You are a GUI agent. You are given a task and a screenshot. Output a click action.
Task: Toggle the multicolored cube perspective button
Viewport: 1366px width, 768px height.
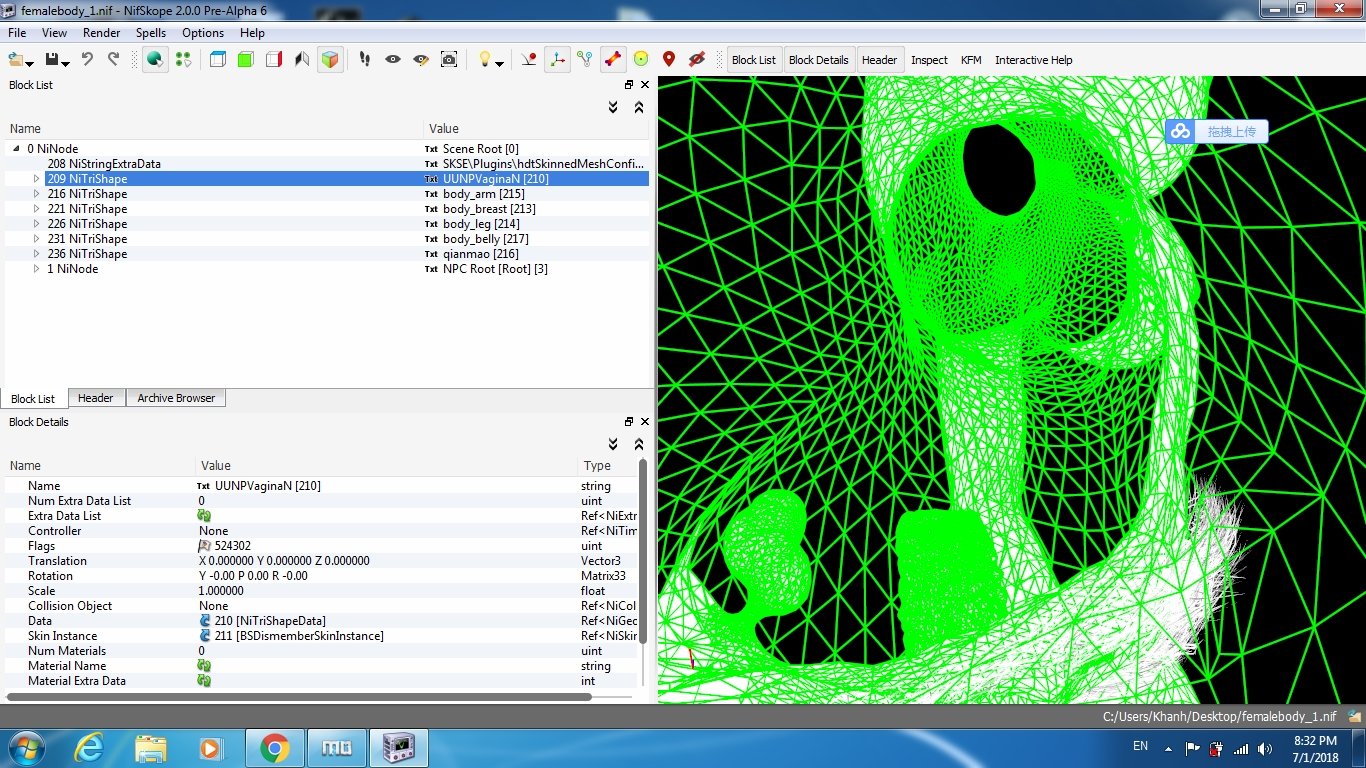330,60
